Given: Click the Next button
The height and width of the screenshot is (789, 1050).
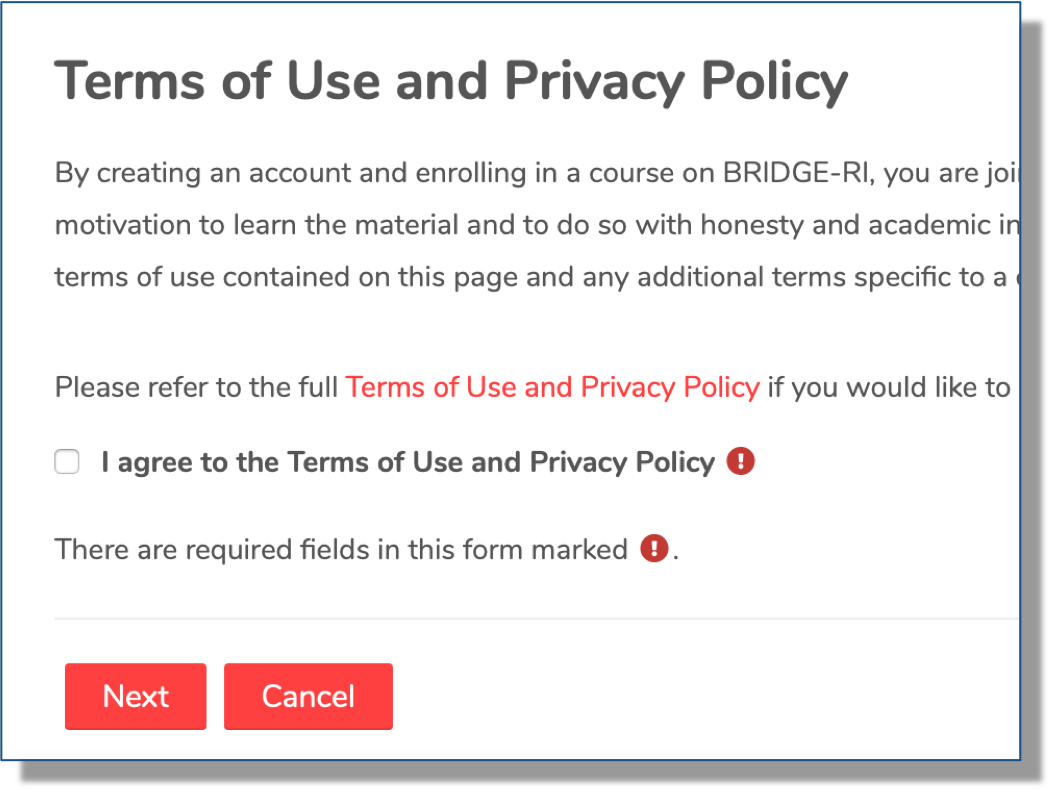Looking at the screenshot, I should tap(135, 696).
